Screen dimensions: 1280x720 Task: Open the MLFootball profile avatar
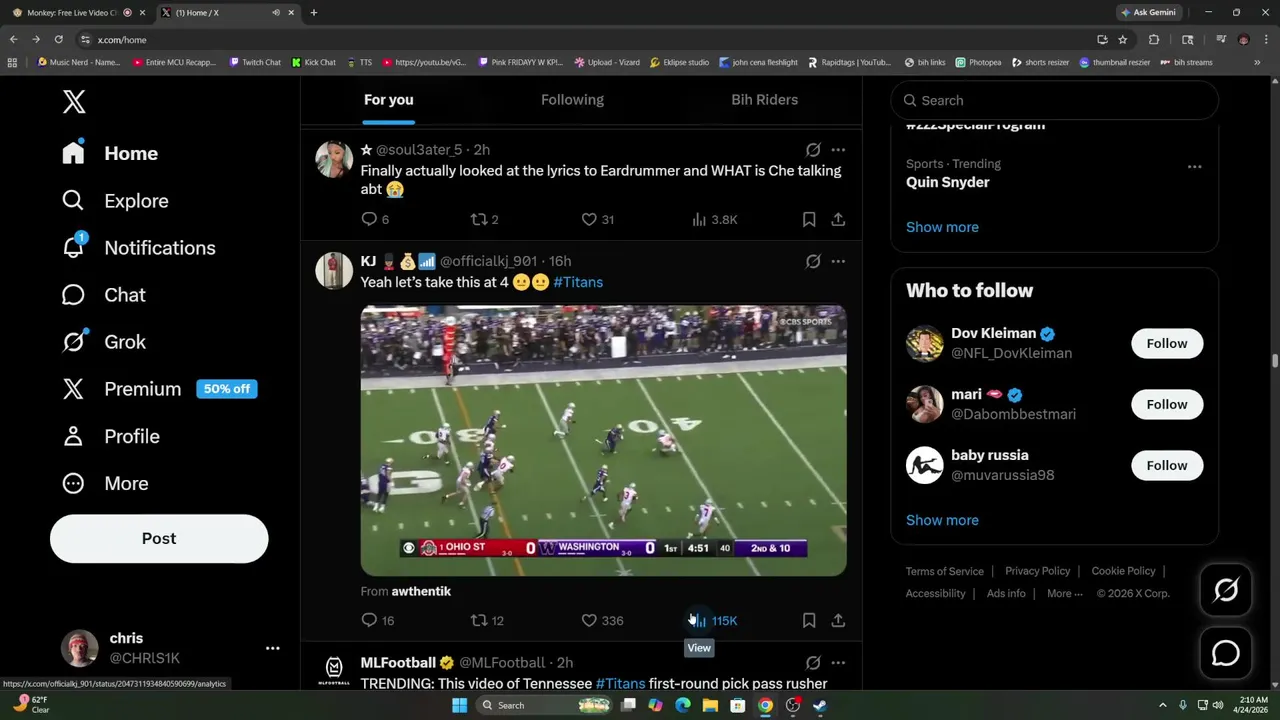(x=334, y=669)
